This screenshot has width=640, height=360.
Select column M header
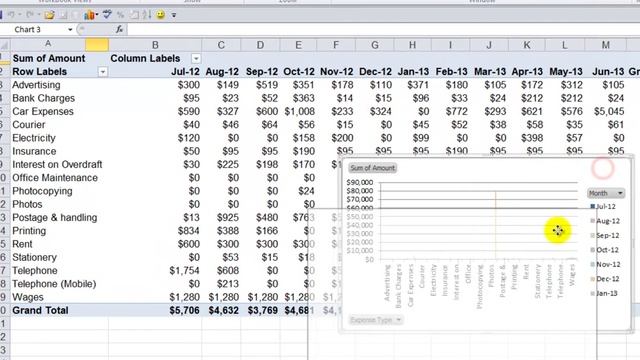(x=606, y=45)
